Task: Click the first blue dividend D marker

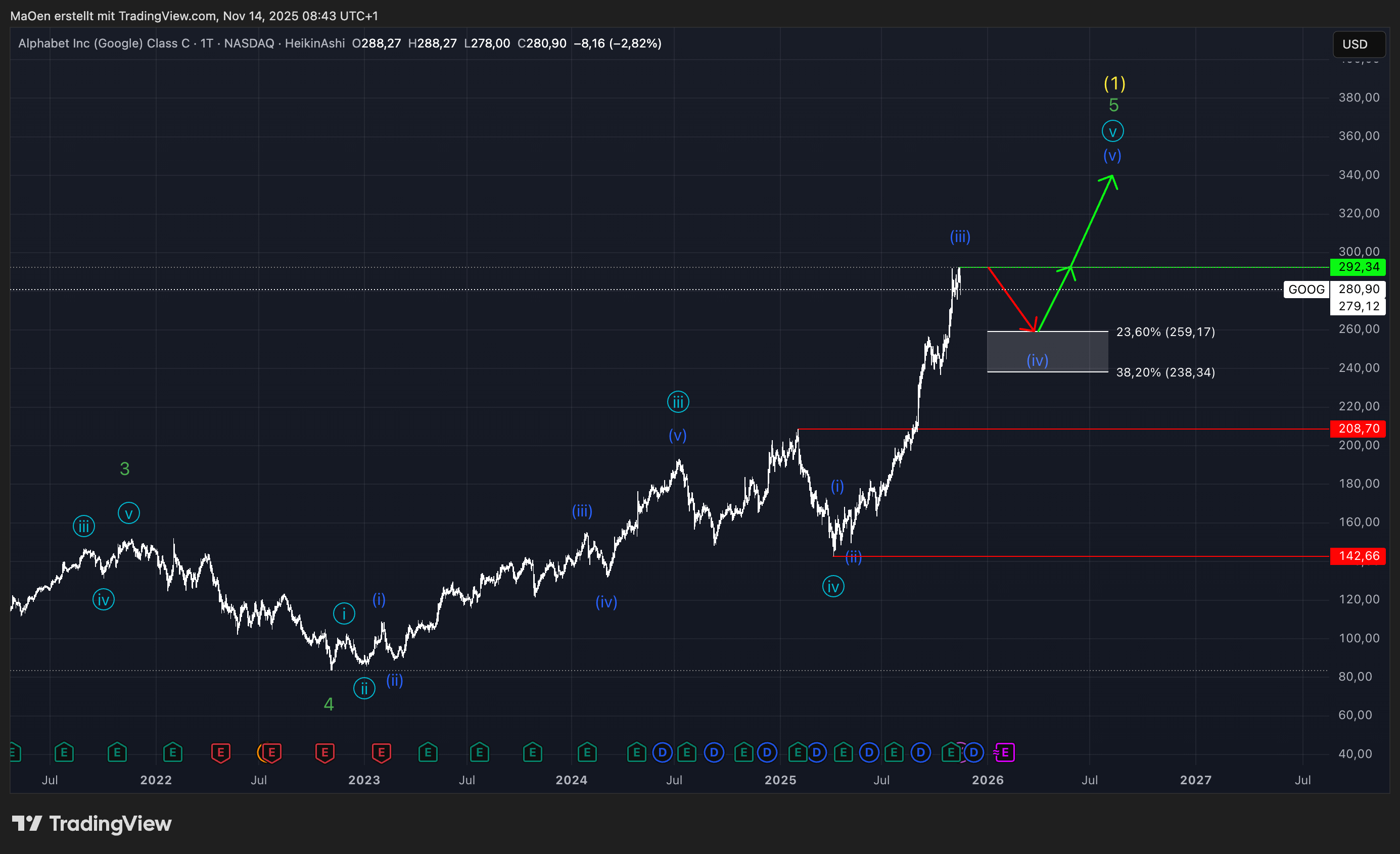Action: click(662, 753)
